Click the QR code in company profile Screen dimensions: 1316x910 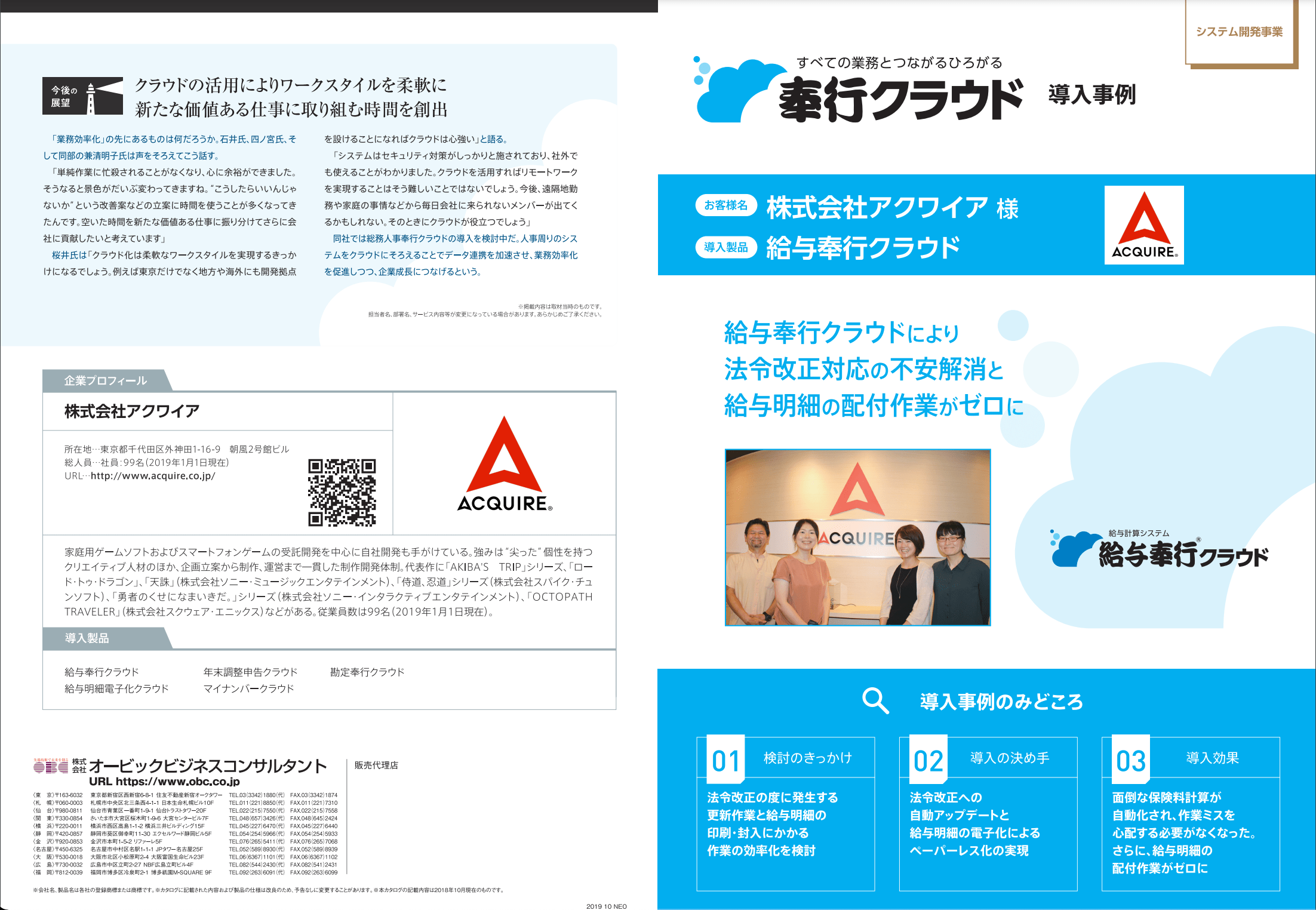pyautogui.click(x=342, y=493)
